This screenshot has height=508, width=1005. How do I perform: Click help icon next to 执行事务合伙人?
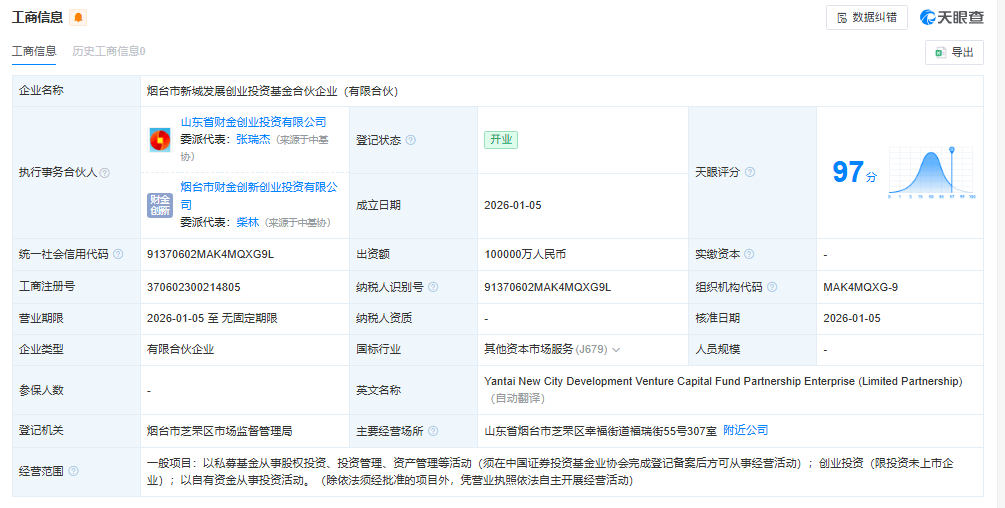point(105,173)
